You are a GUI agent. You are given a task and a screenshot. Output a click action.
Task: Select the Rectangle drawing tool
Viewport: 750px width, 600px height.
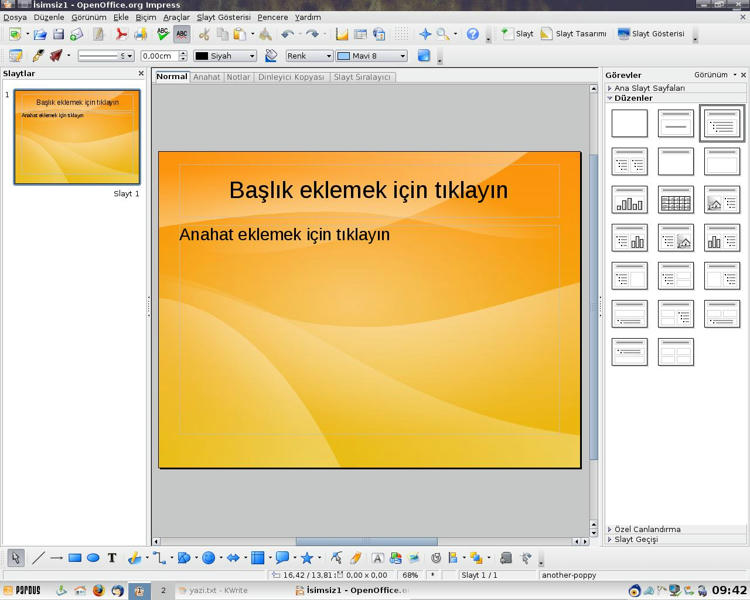coord(75,558)
